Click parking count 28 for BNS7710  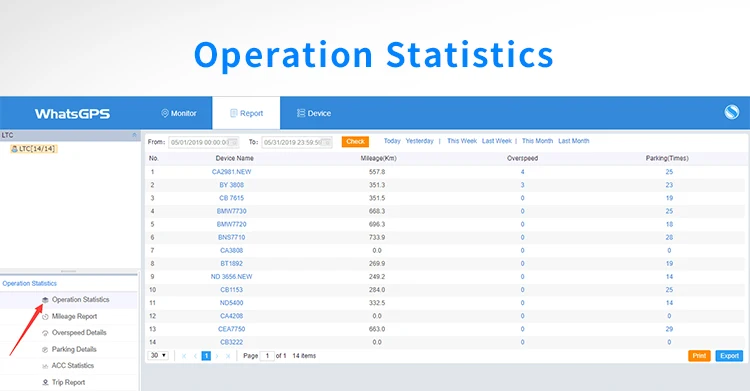[x=669, y=237]
